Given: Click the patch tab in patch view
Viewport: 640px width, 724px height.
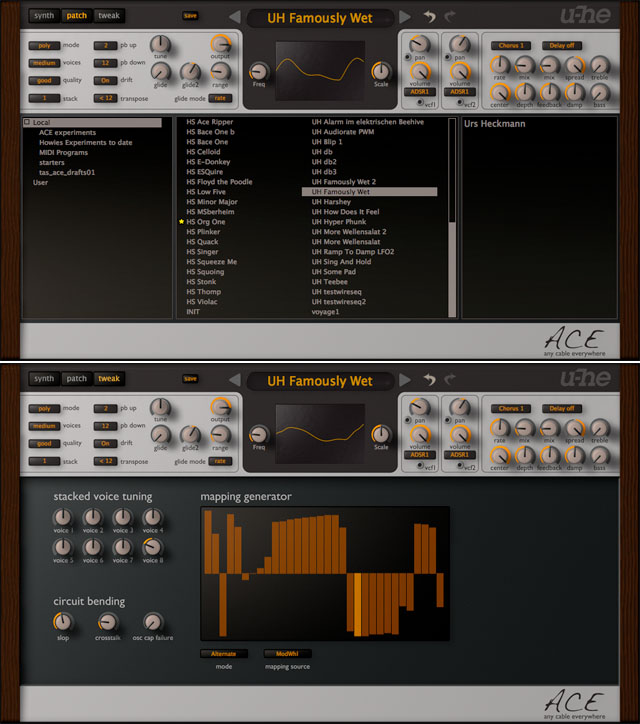Looking at the screenshot, I should [77, 15].
